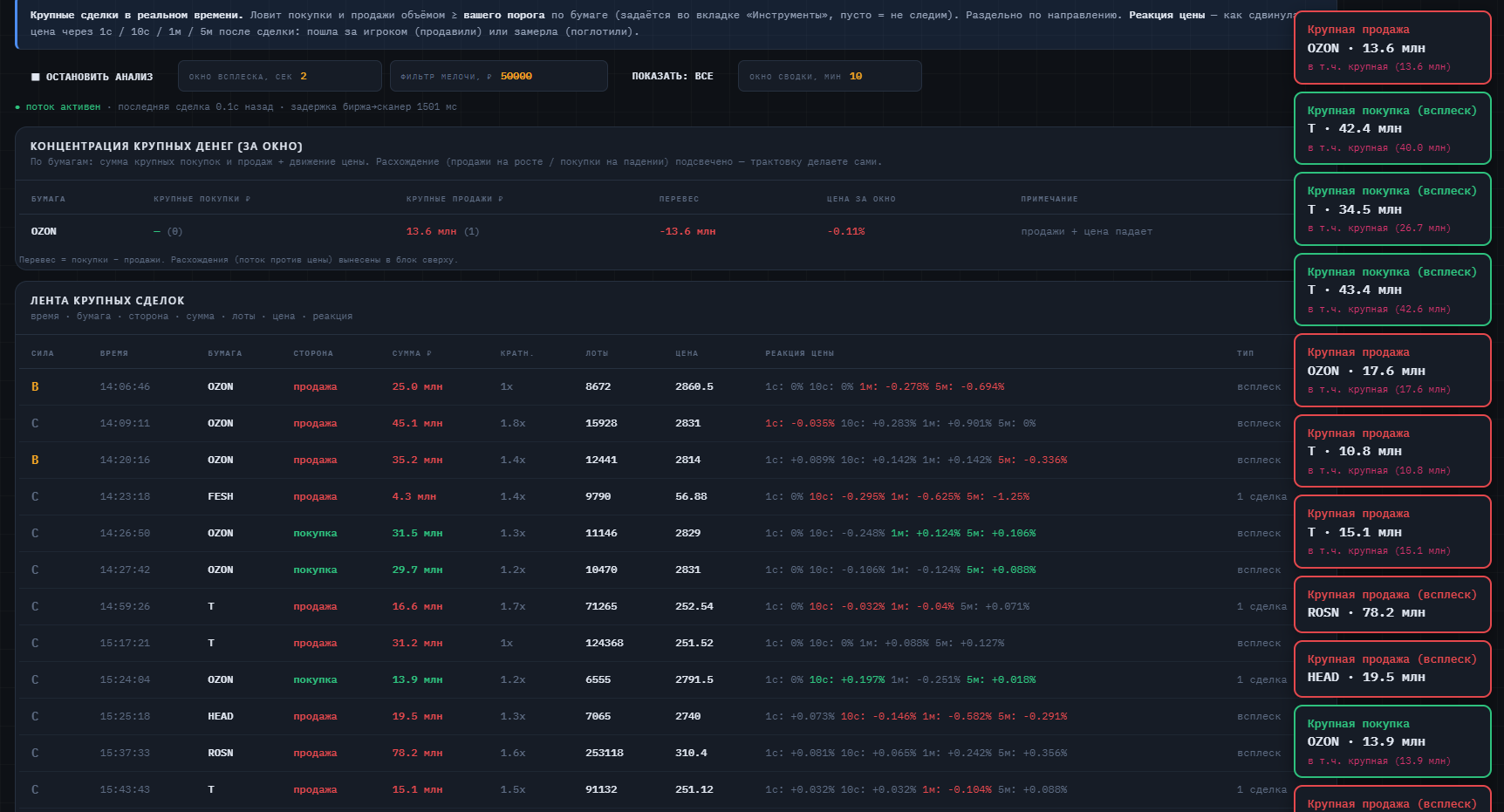Click the FESH ticker in the feed

pyautogui.click(x=221, y=496)
